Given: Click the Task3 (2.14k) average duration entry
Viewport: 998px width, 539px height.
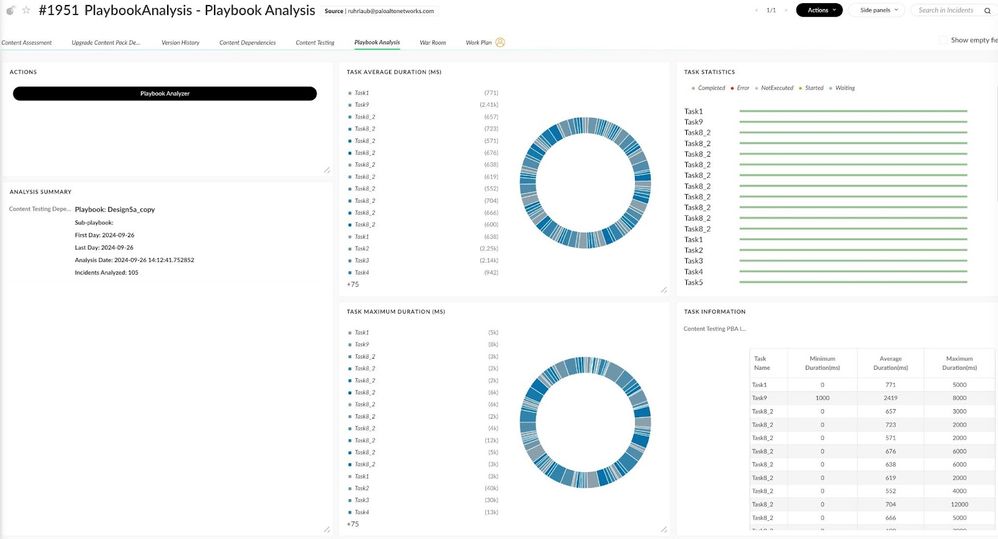Looking at the screenshot, I should (423, 261).
